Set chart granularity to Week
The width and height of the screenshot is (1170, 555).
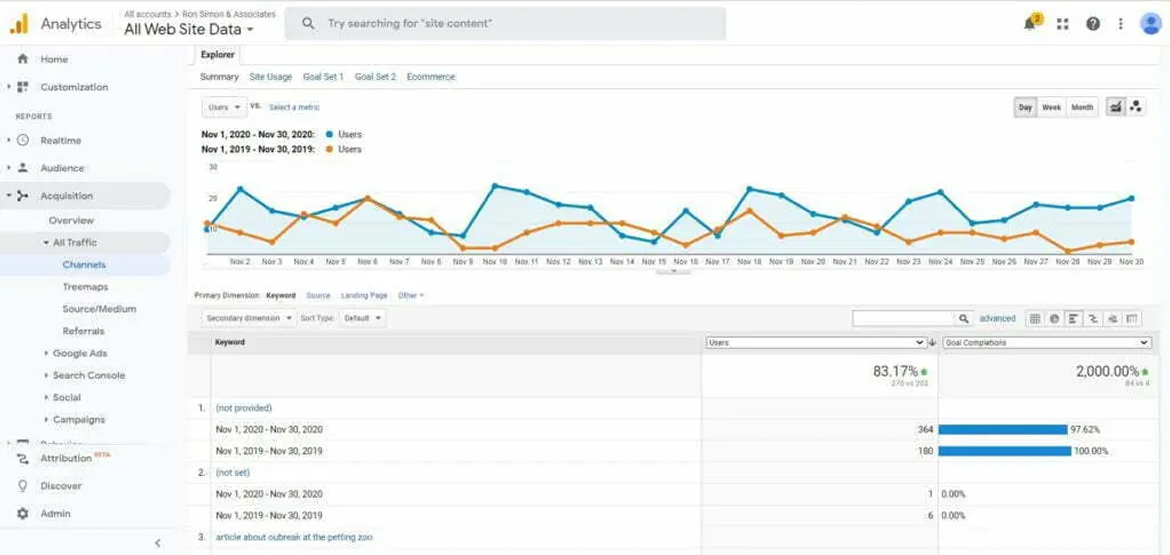(x=1051, y=107)
